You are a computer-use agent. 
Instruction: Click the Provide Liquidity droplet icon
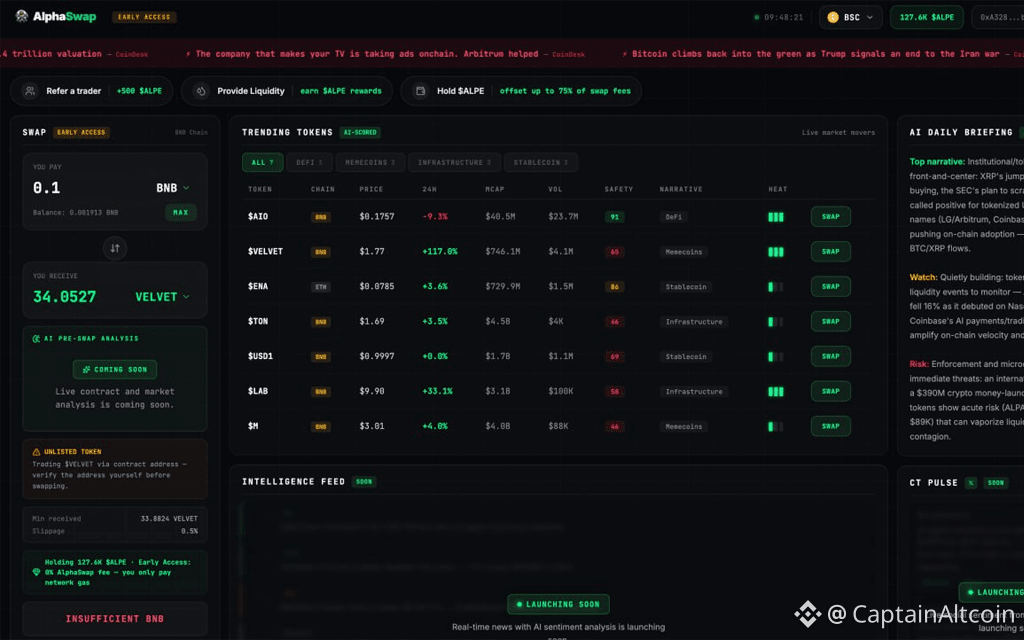click(x=201, y=91)
